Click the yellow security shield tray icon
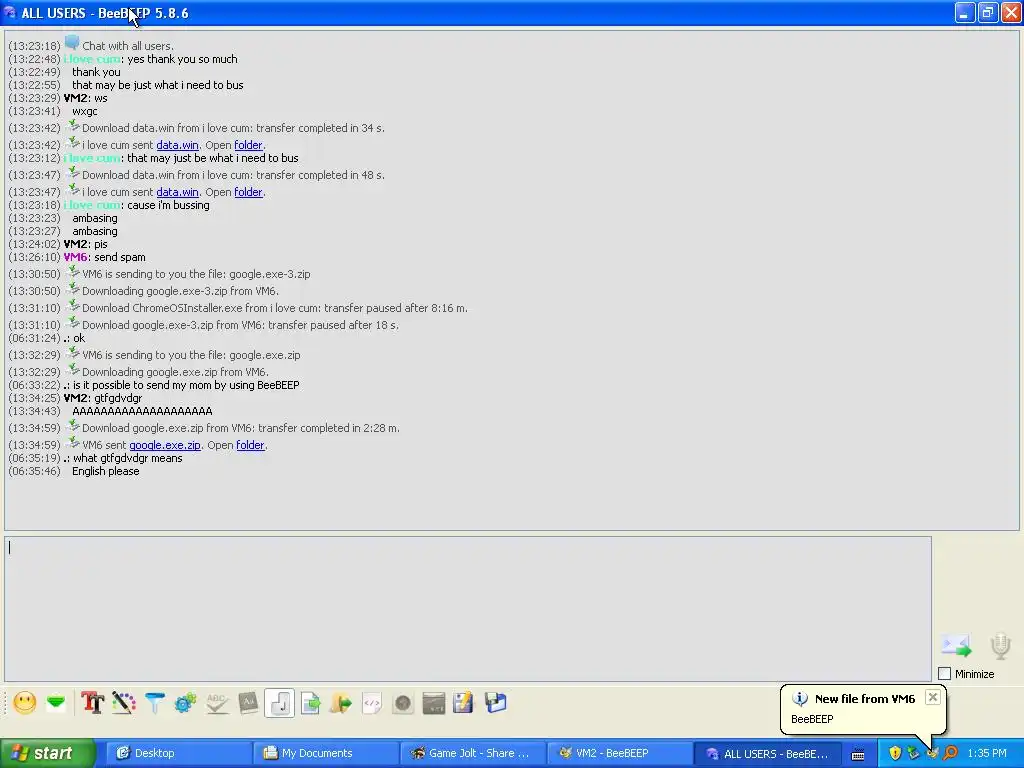The image size is (1024, 768). [x=895, y=754]
